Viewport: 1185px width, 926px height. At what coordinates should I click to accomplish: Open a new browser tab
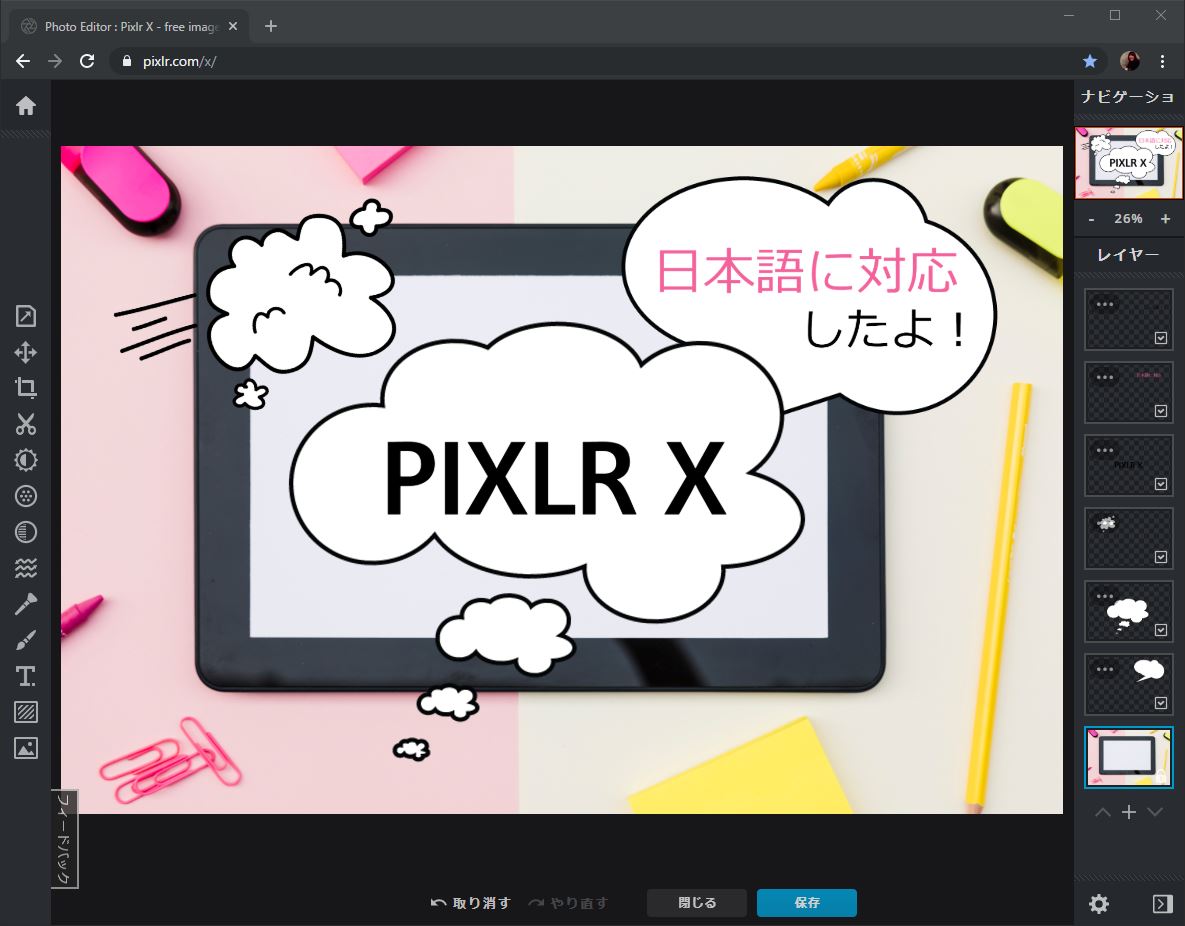pyautogui.click(x=271, y=26)
